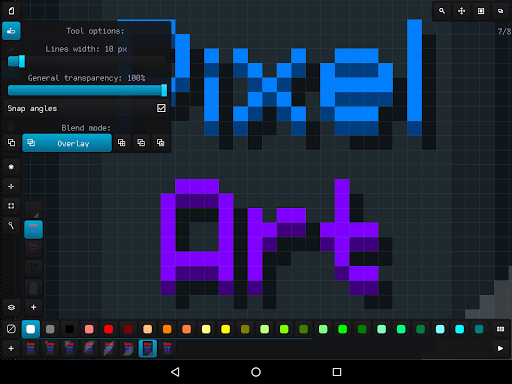
Task: Choose the fullscreen selection tool
Action: pos(11,206)
